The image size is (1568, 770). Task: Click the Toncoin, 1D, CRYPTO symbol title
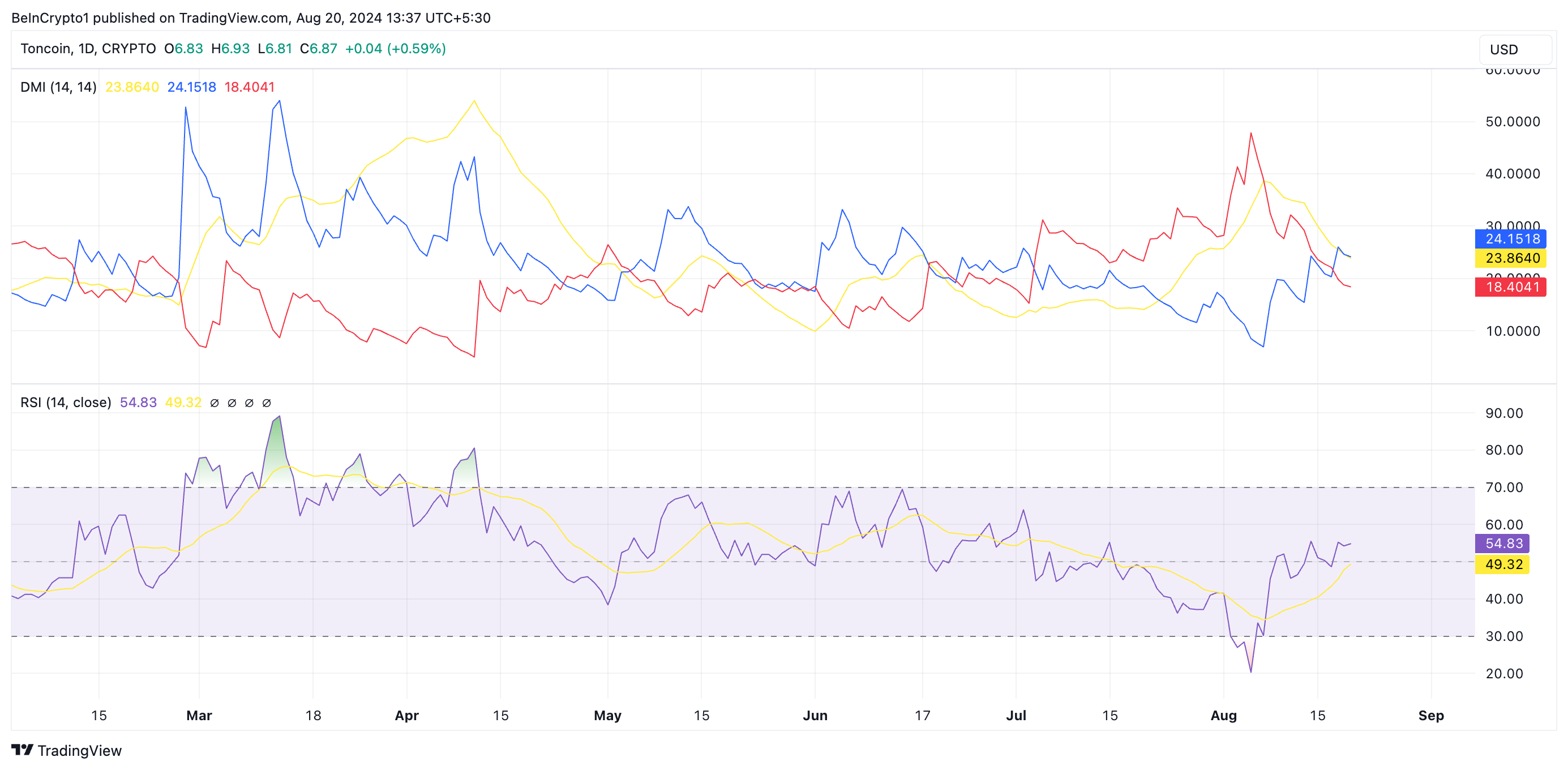[x=88, y=49]
